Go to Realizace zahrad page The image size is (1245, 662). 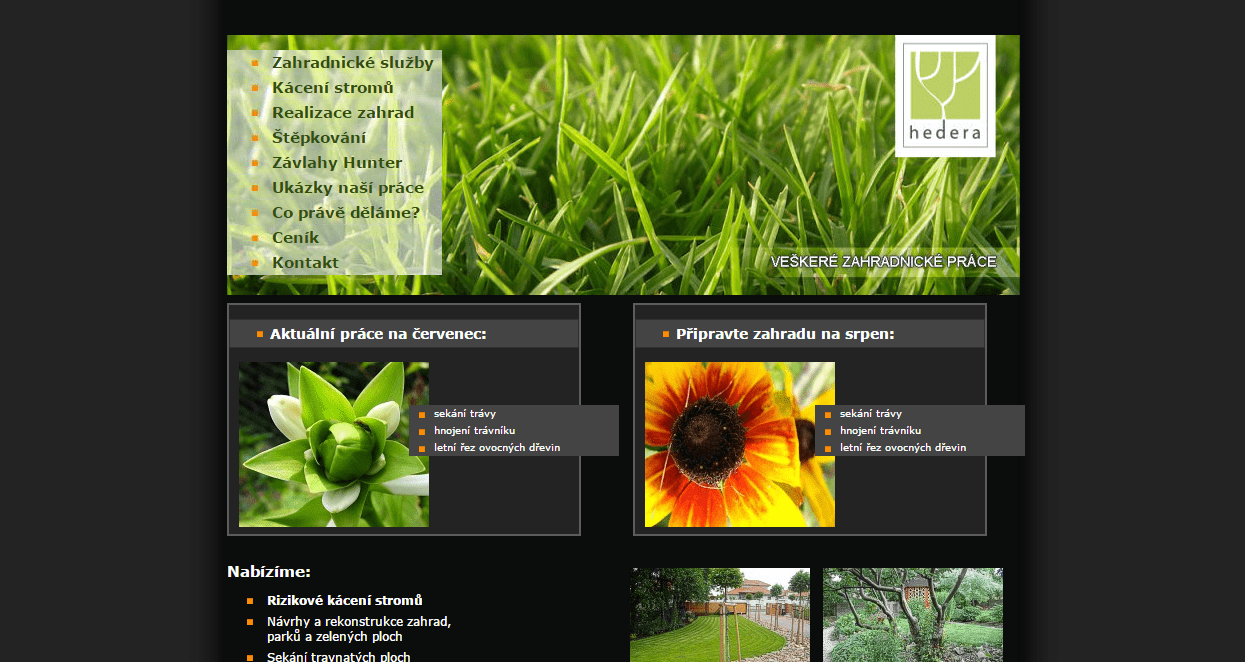point(343,113)
